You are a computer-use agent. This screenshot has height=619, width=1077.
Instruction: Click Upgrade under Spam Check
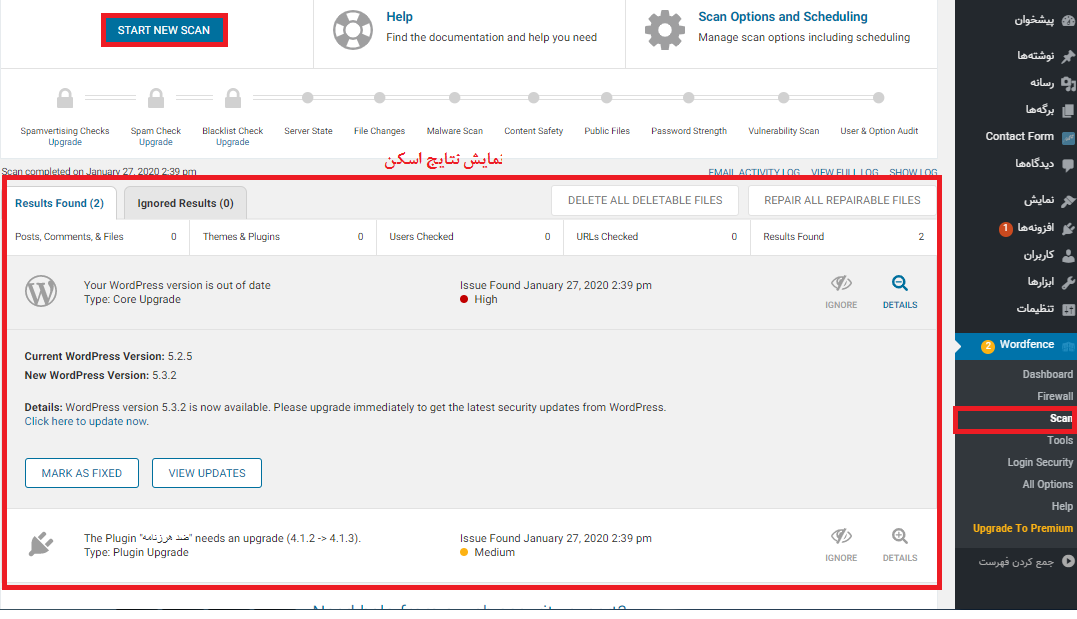click(156, 142)
